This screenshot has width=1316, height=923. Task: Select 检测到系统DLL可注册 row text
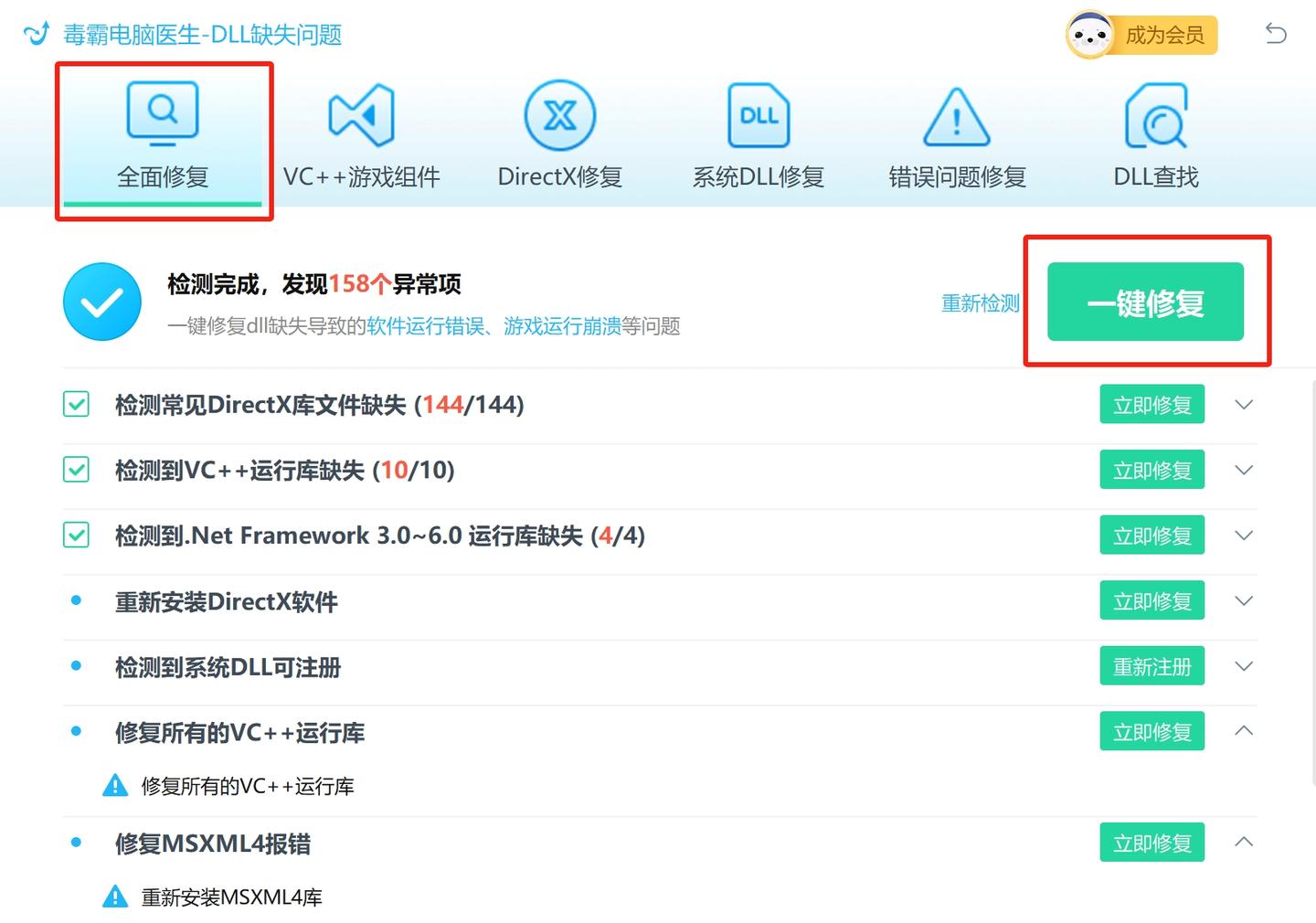tap(228, 667)
